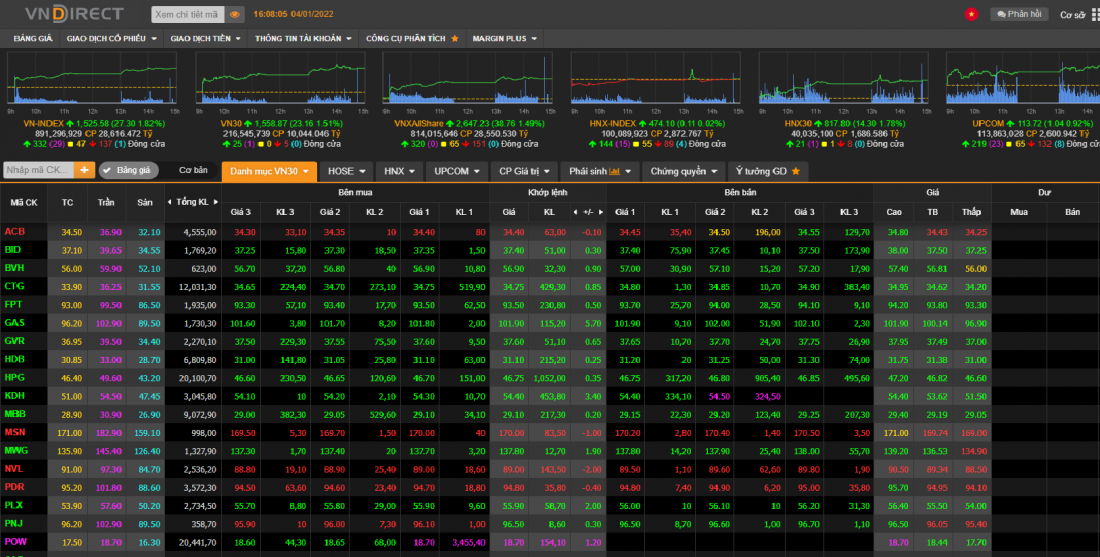Click the Sàn column header
Image resolution: width=1100 pixels, height=557 pixels.
[145, 202]
